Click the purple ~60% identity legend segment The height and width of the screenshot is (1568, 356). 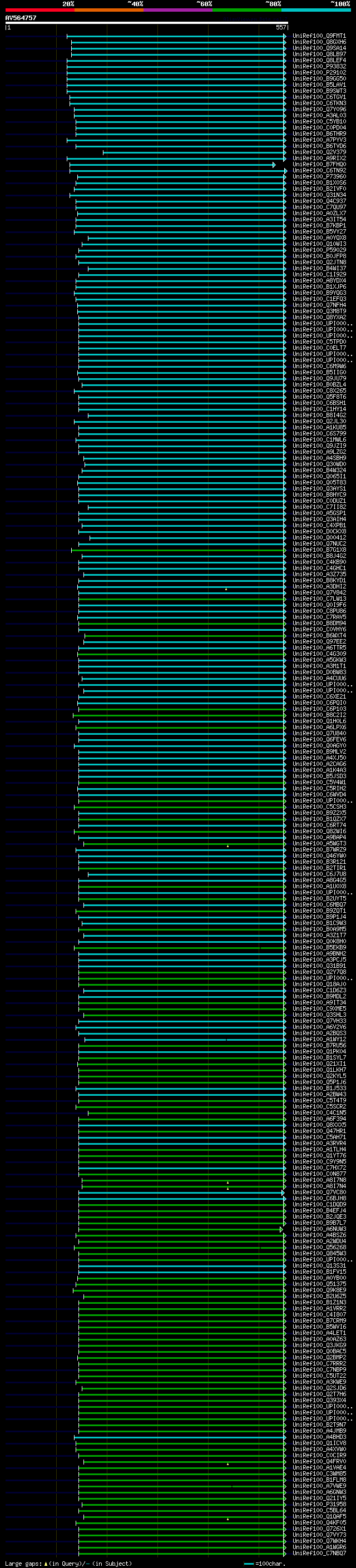tap(179, 10)
